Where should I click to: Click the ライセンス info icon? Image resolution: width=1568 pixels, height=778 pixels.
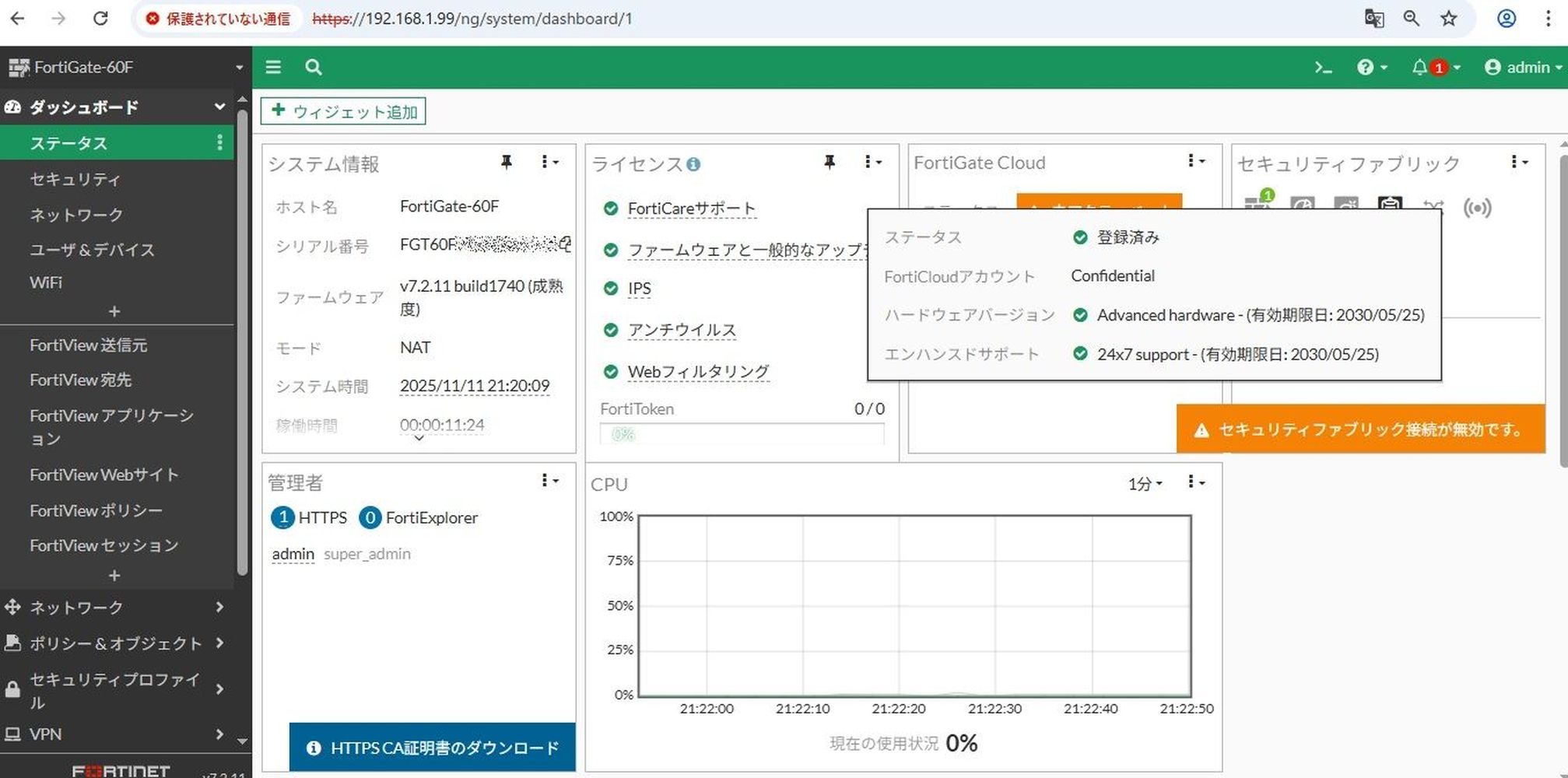point(693,164)
